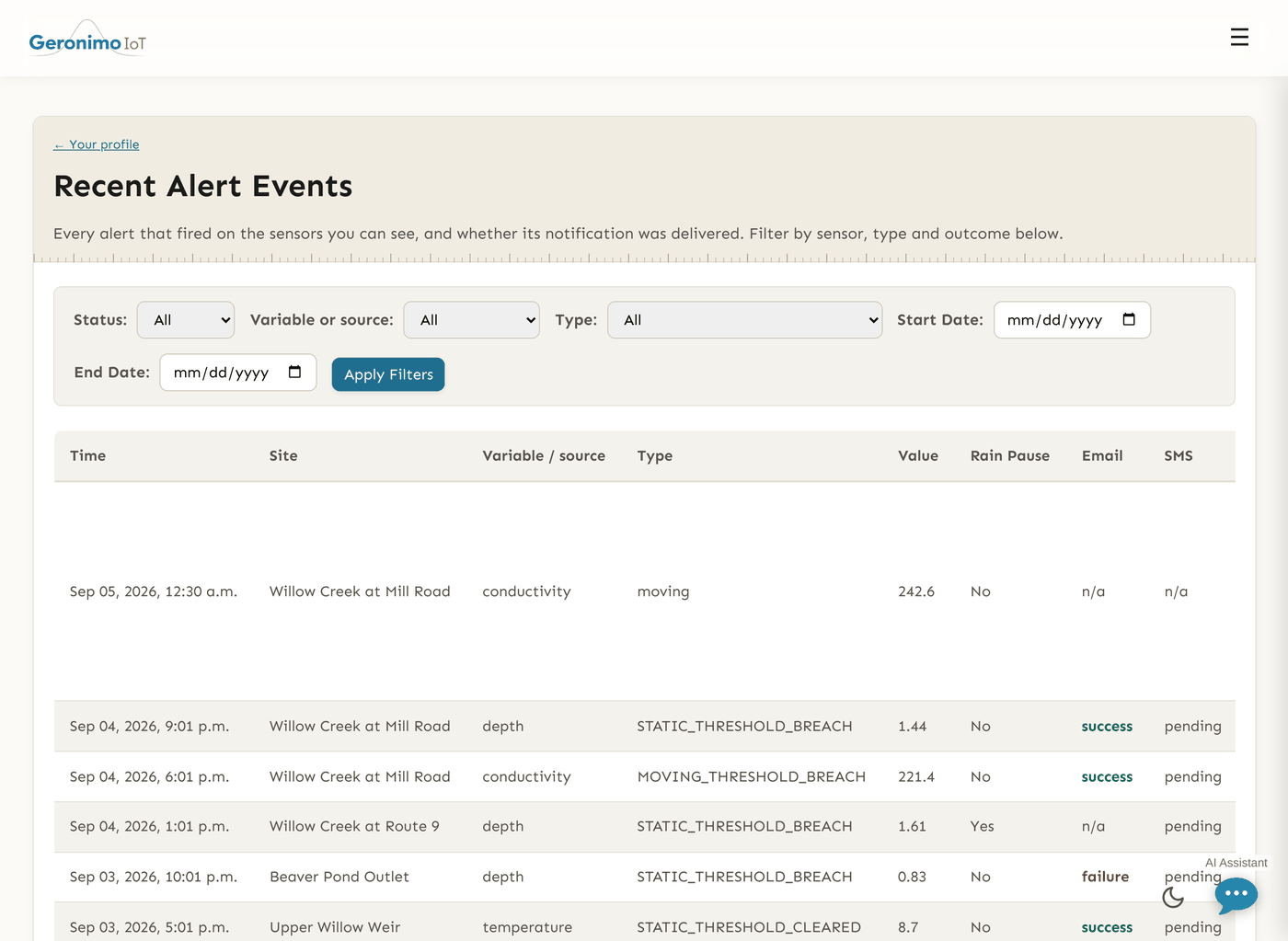This screenshot has height=941, width=1288.
Task: Click the Type column header
Action: coord(655,456)
